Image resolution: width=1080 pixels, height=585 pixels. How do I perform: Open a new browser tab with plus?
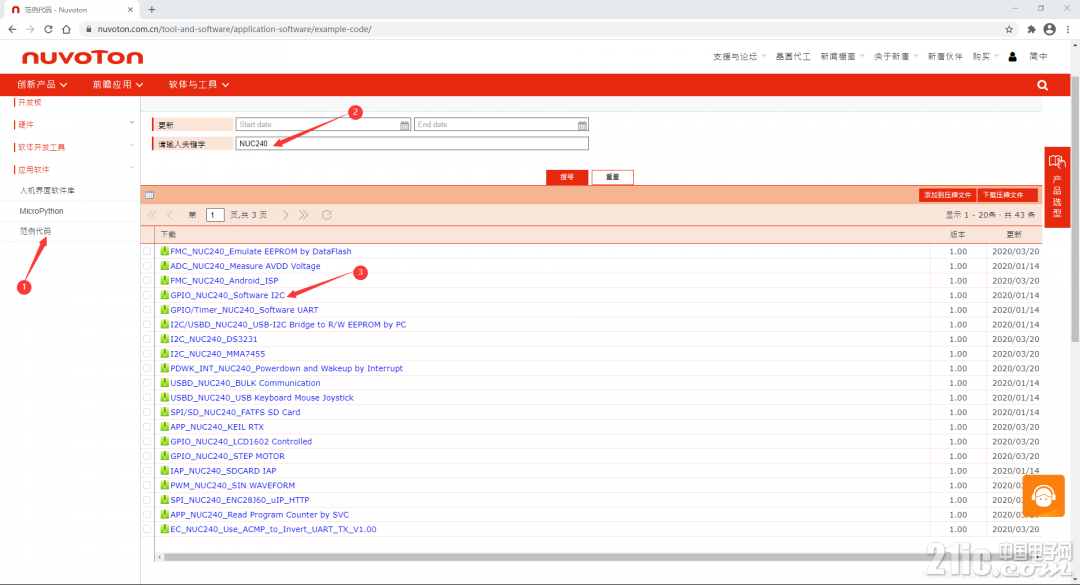[152, 10]
